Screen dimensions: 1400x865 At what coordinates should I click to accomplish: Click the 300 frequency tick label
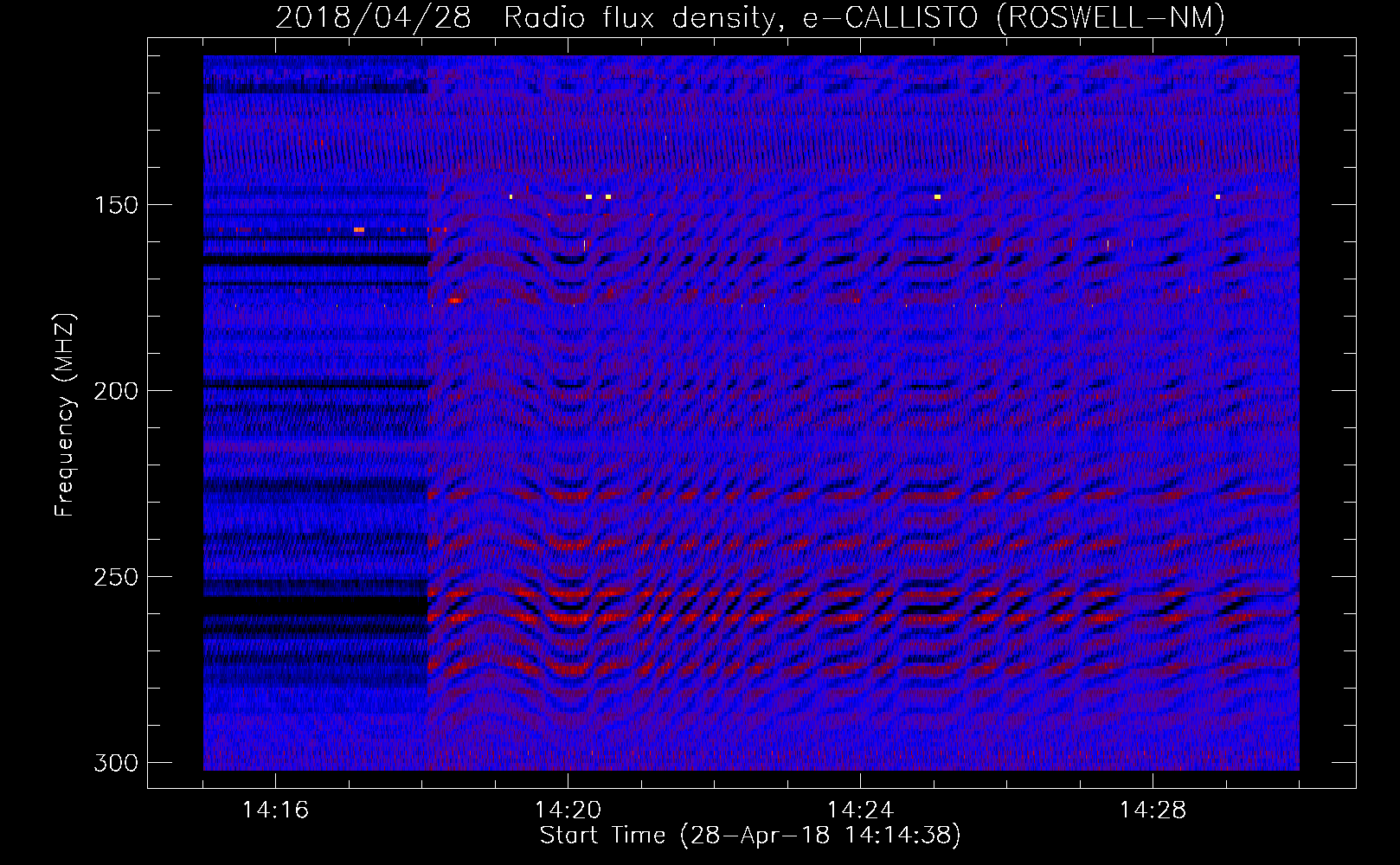(x=116, y=763)
